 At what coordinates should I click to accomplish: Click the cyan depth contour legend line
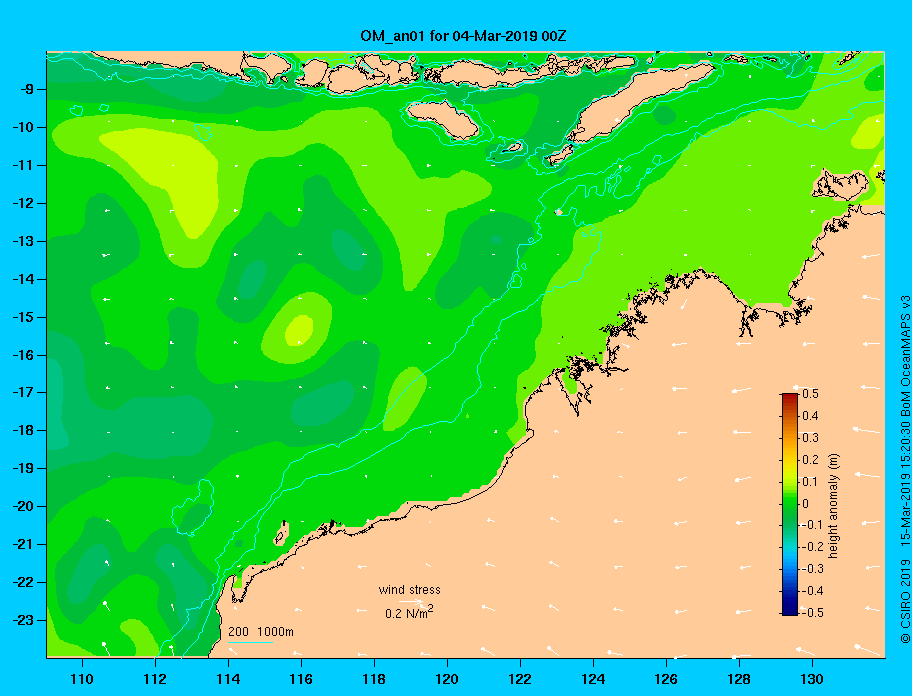251,643
